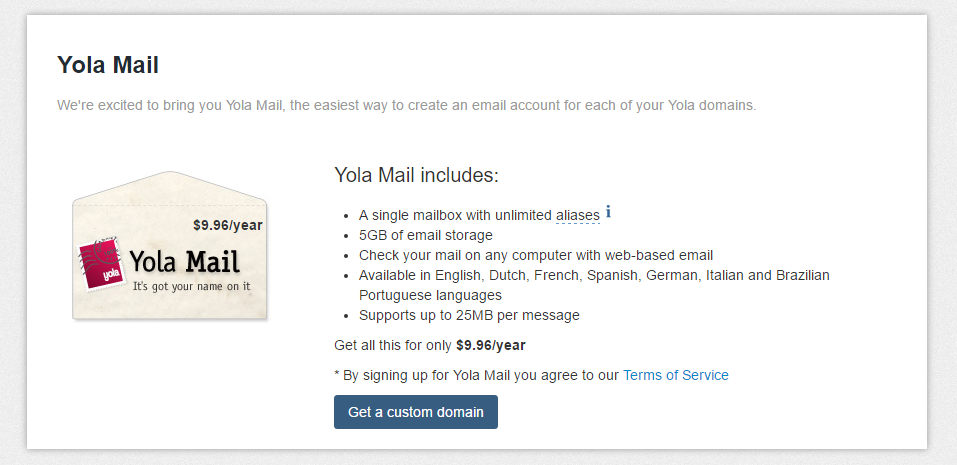Click the Supports up to 25MB bullet

coord(469,315)
